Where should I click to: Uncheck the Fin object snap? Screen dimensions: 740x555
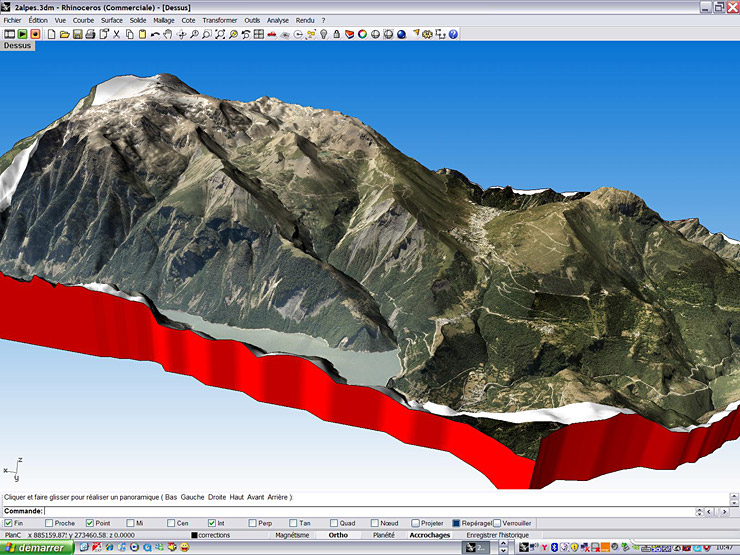click(x=7, y=523)
